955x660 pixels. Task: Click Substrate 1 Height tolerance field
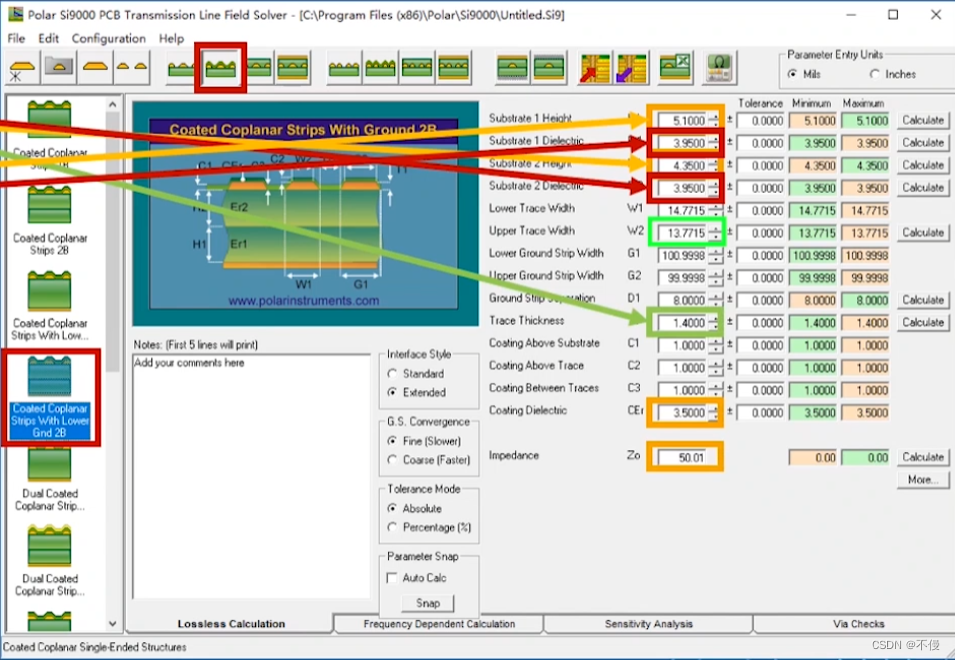[x=760, y=121]
